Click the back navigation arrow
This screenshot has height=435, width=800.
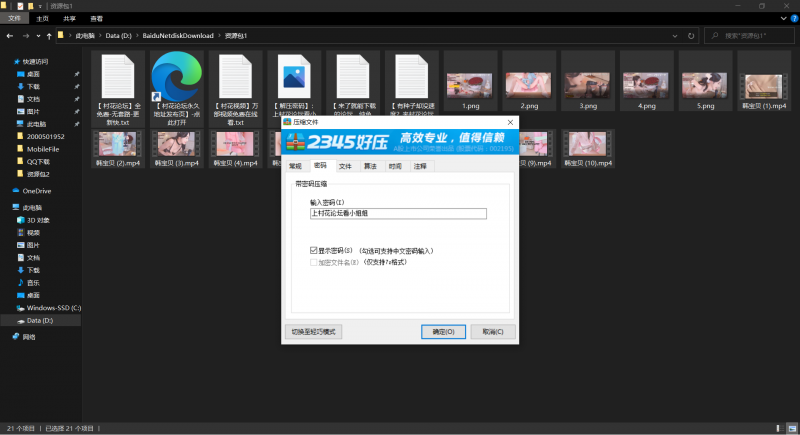tap(10, 36)
